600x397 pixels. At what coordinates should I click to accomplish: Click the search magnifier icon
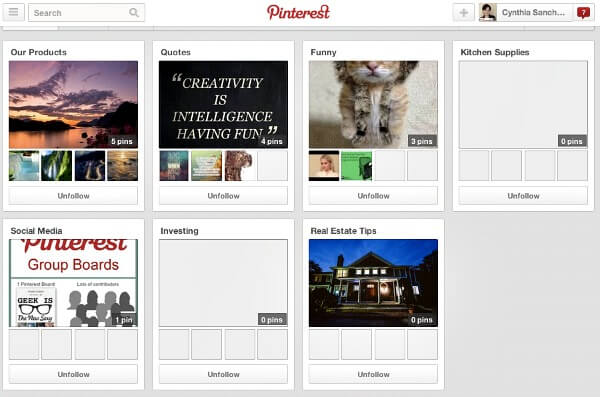134,13
